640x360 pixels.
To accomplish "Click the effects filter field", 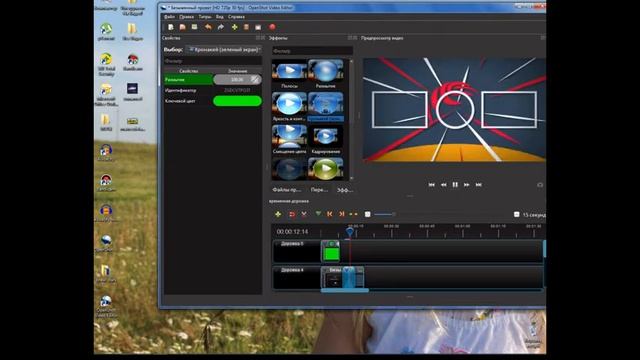I will pyautogui.click(x=312, y=51).
